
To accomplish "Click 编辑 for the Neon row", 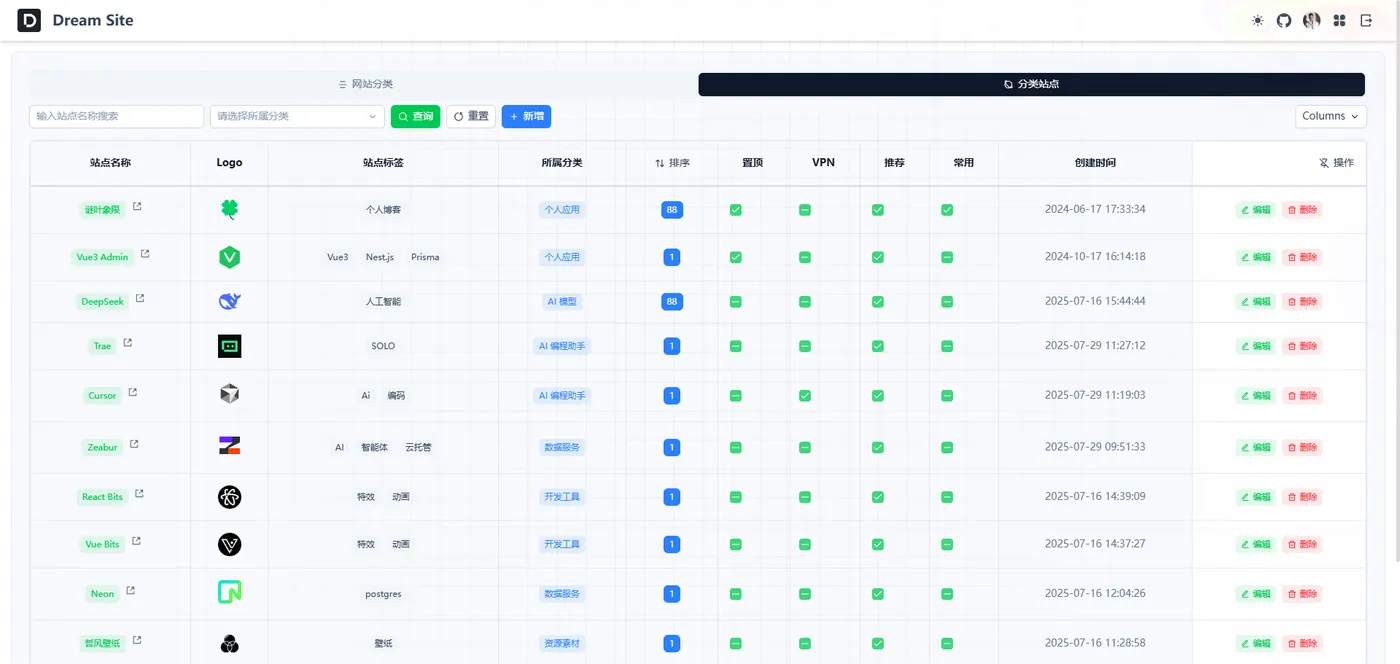I will coord(1255,594).
